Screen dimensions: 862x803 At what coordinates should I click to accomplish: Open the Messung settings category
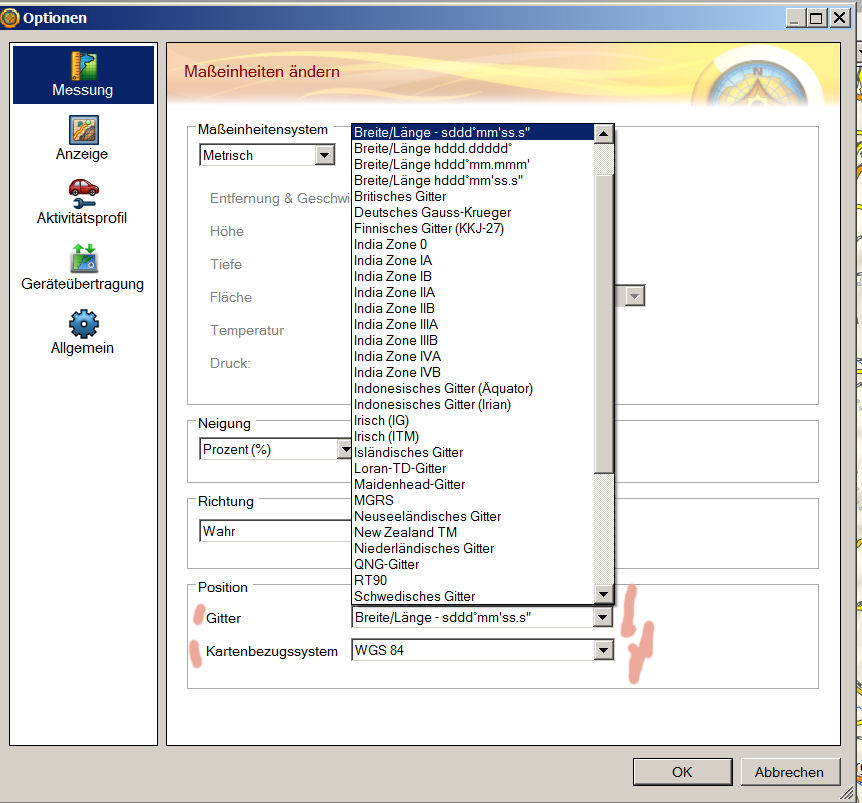[x=83, y=75]
